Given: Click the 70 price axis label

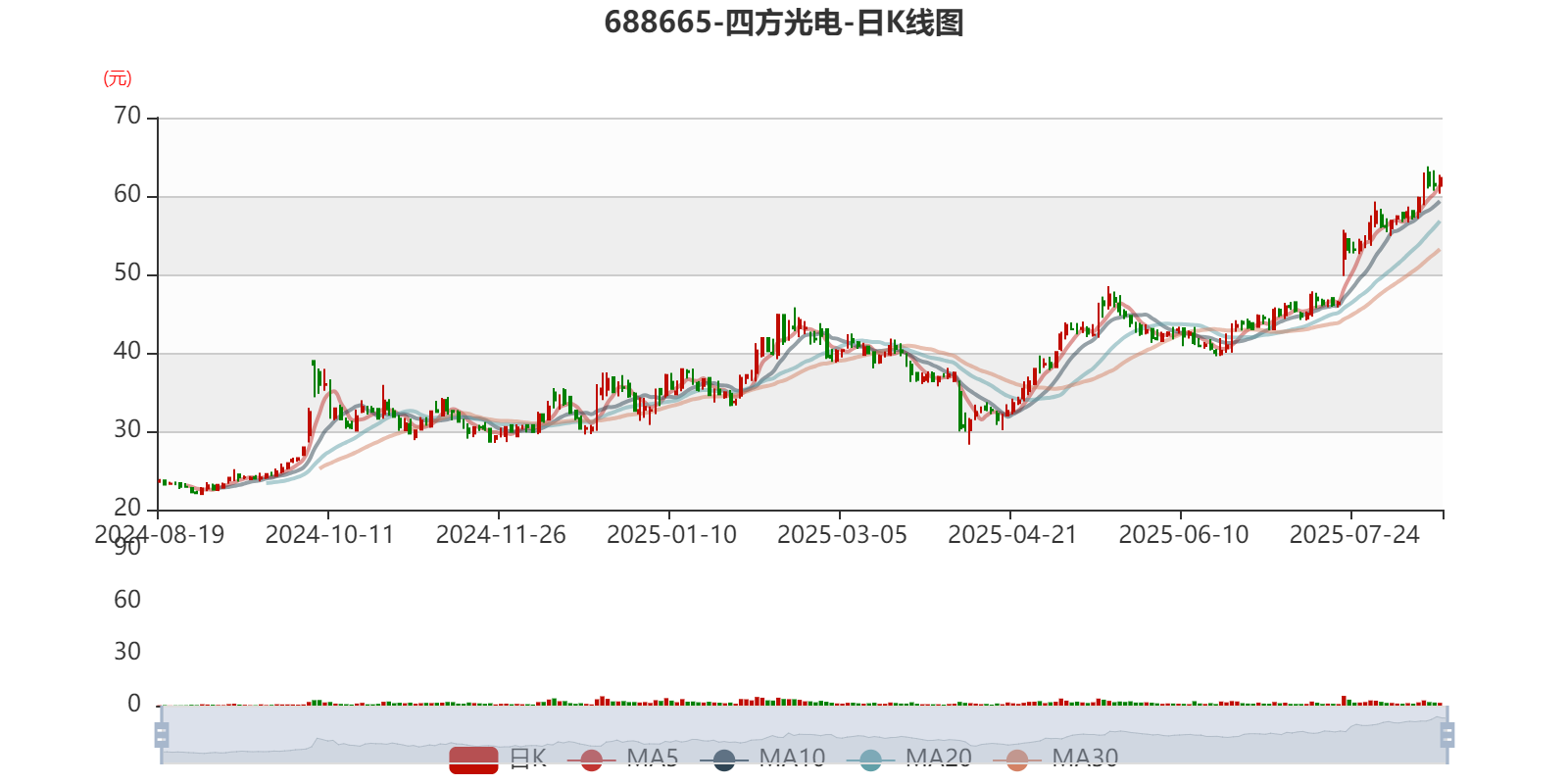Looking at the screenshot, I should tap(127, 117).
